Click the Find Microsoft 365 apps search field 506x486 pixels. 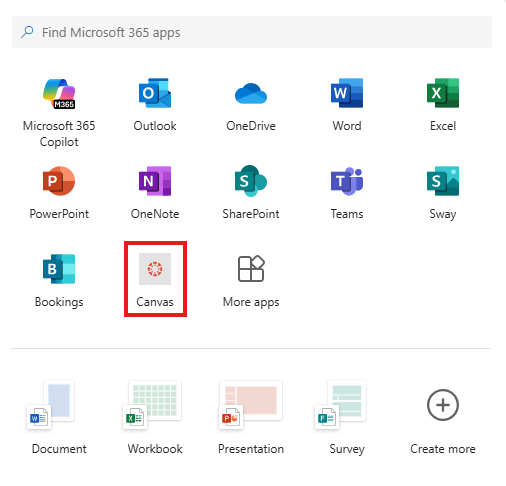252,32
